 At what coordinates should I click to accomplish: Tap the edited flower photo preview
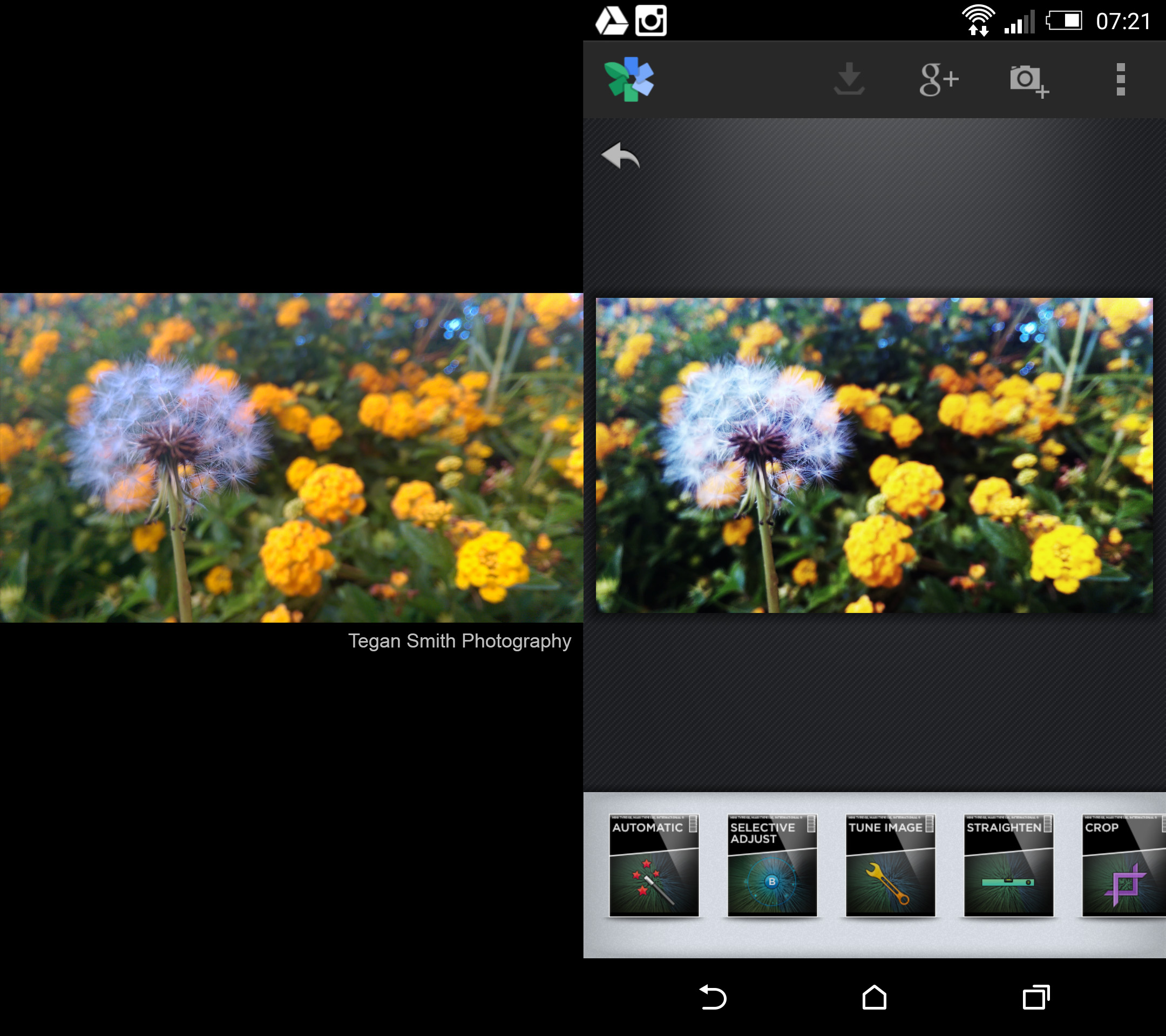pyautogui.click(x=874, y=455)
